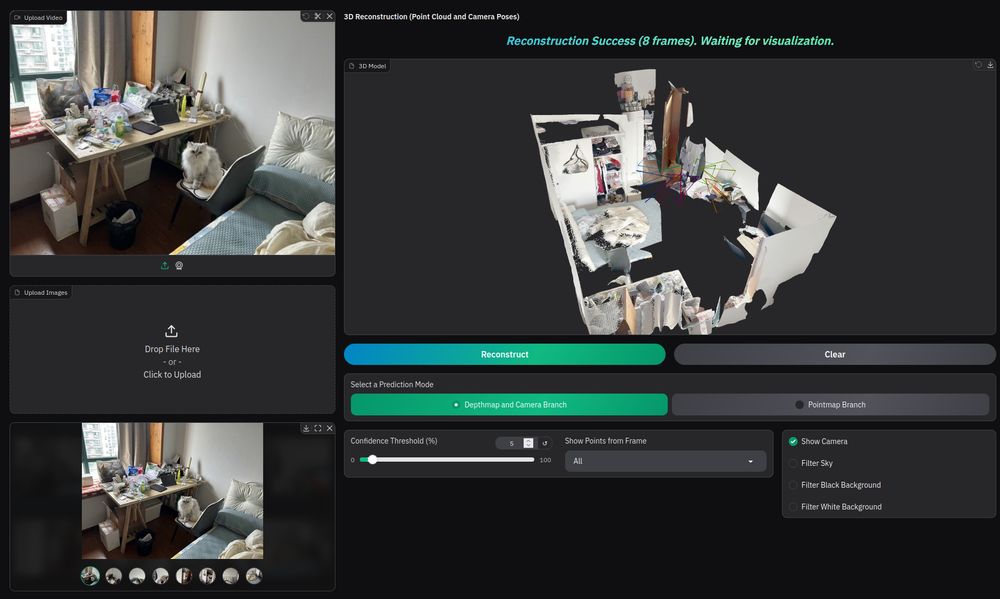The width and height of the screenshot is (1000, 599).
Task: Click the 'Select a Prediction Mode' label
Action: (x=392, y=384)
